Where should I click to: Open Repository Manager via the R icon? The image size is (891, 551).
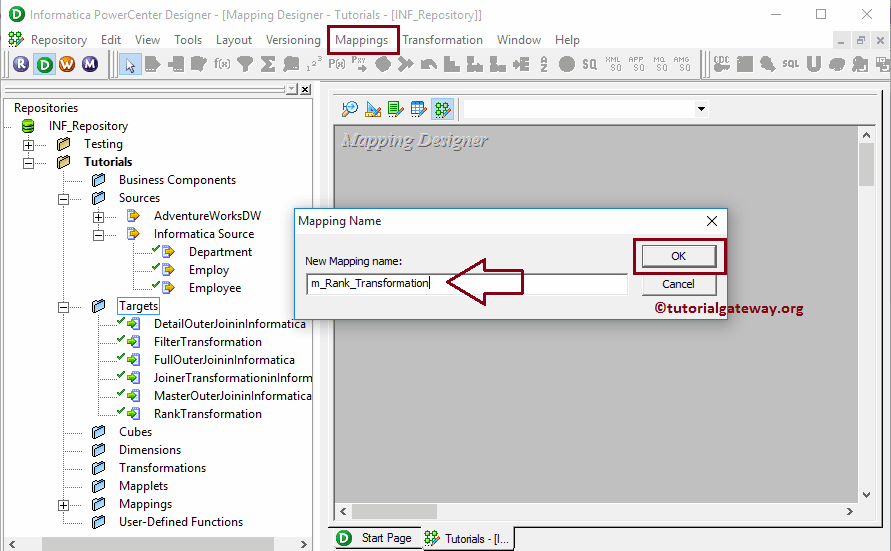coord(21,64)
